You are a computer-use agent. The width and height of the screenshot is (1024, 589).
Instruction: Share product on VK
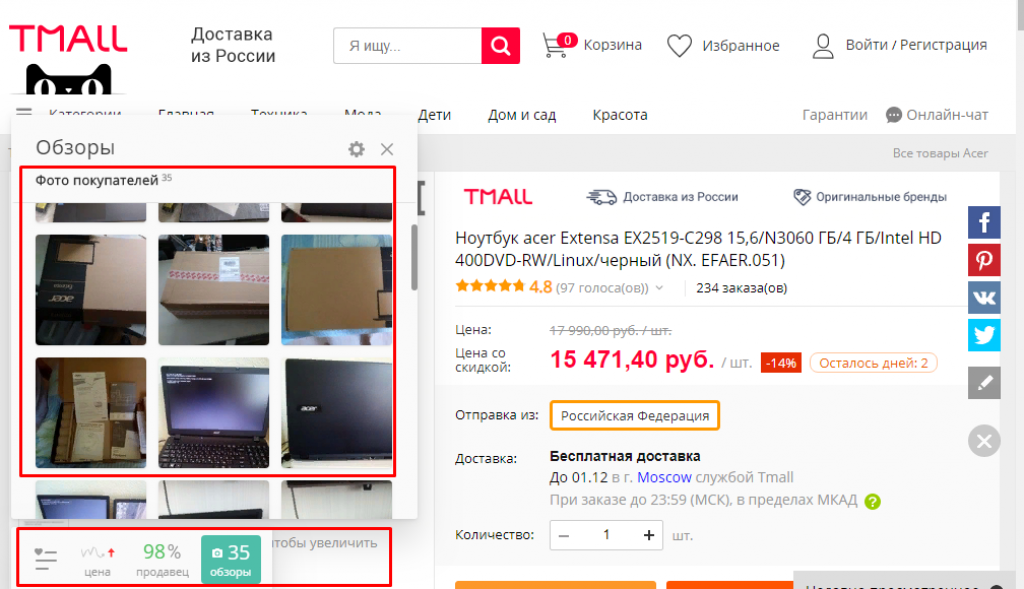983,297
